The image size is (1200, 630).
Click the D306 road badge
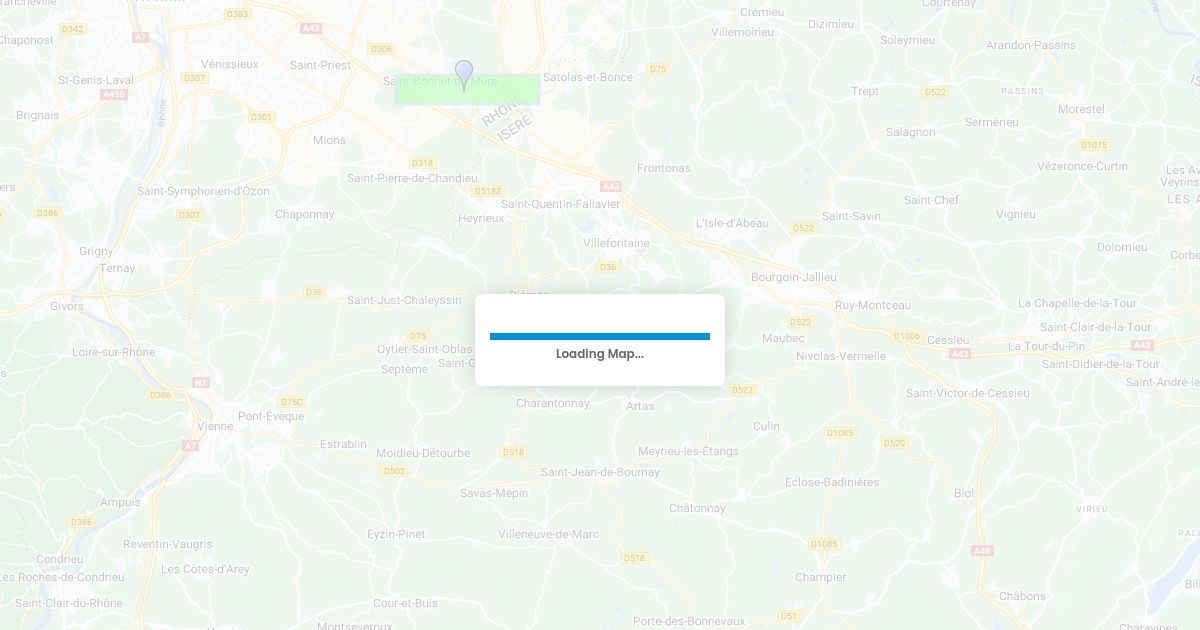pyautogui.click(x=381, y=48)
